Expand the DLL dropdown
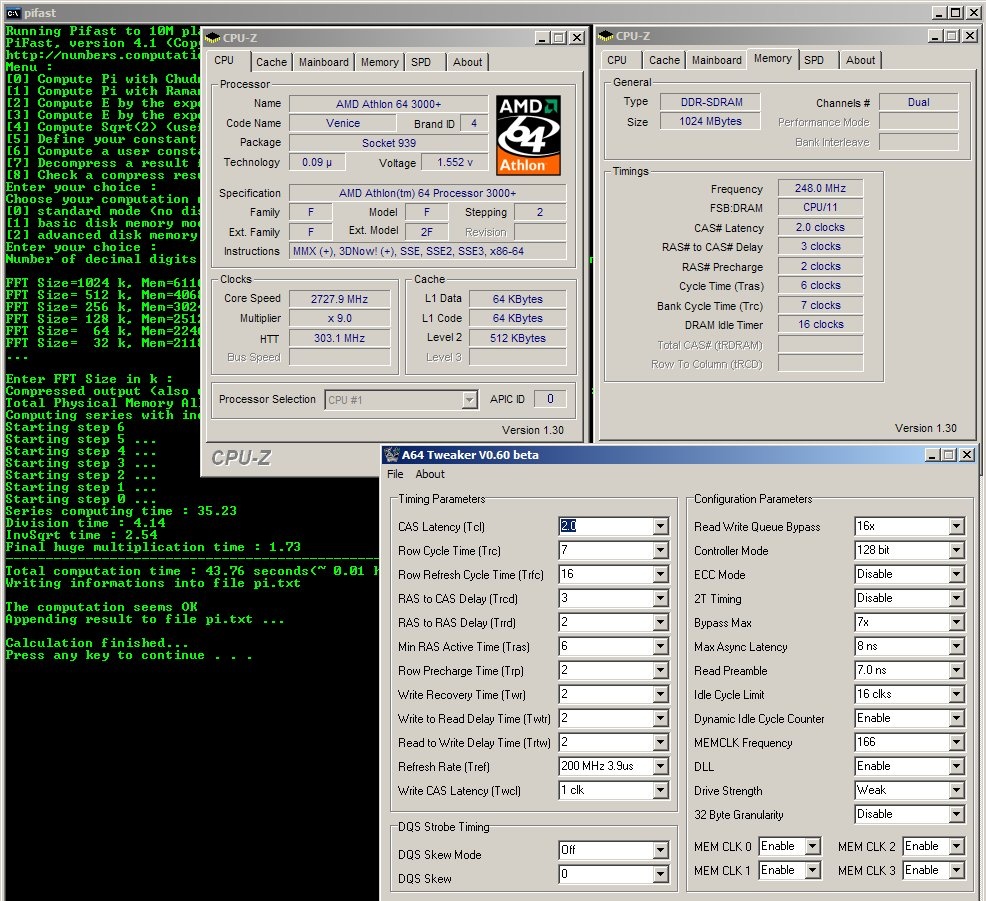 coord(956,766)
